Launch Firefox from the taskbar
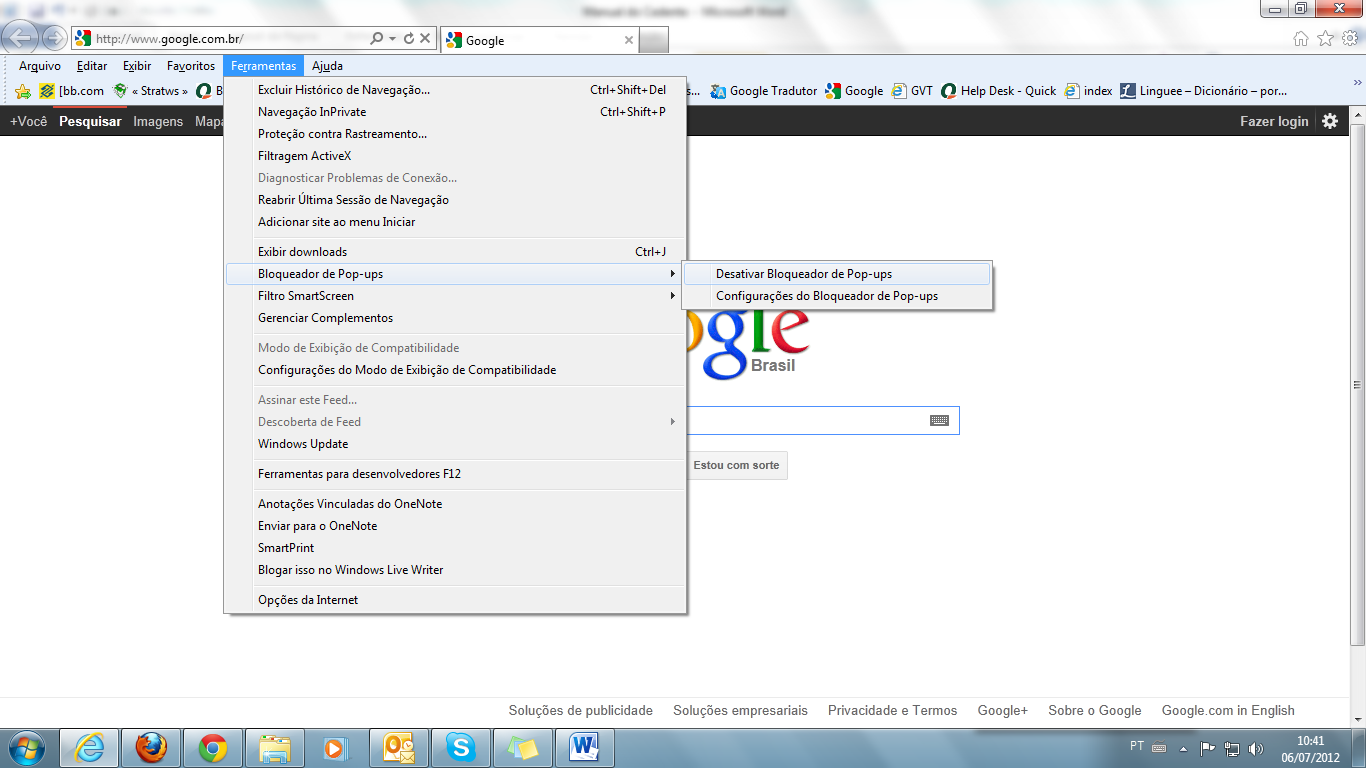 151,748
